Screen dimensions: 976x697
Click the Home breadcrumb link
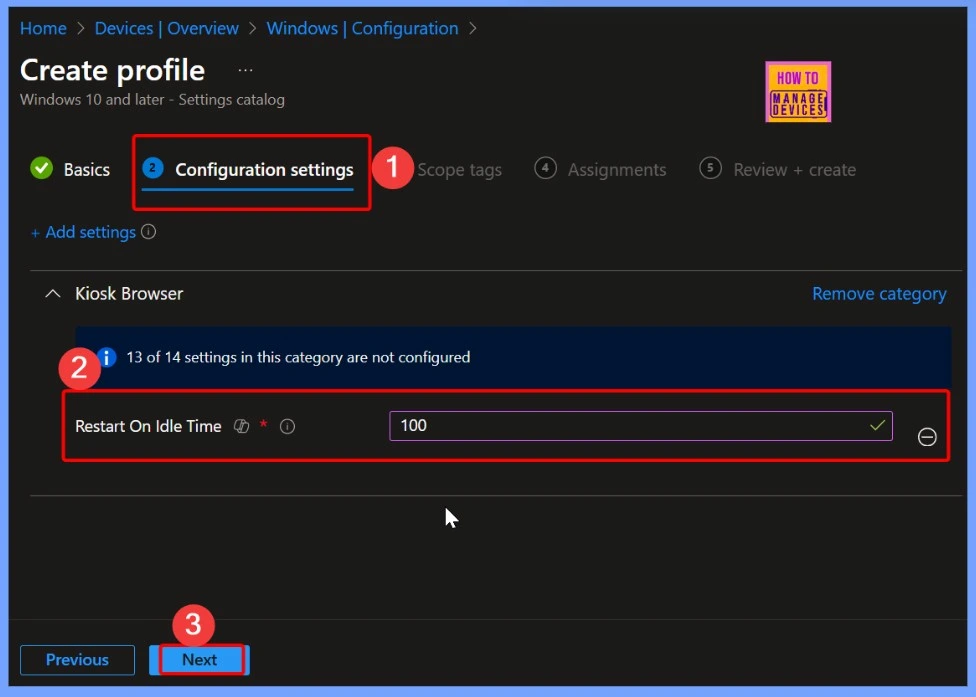tap(43, 28)
